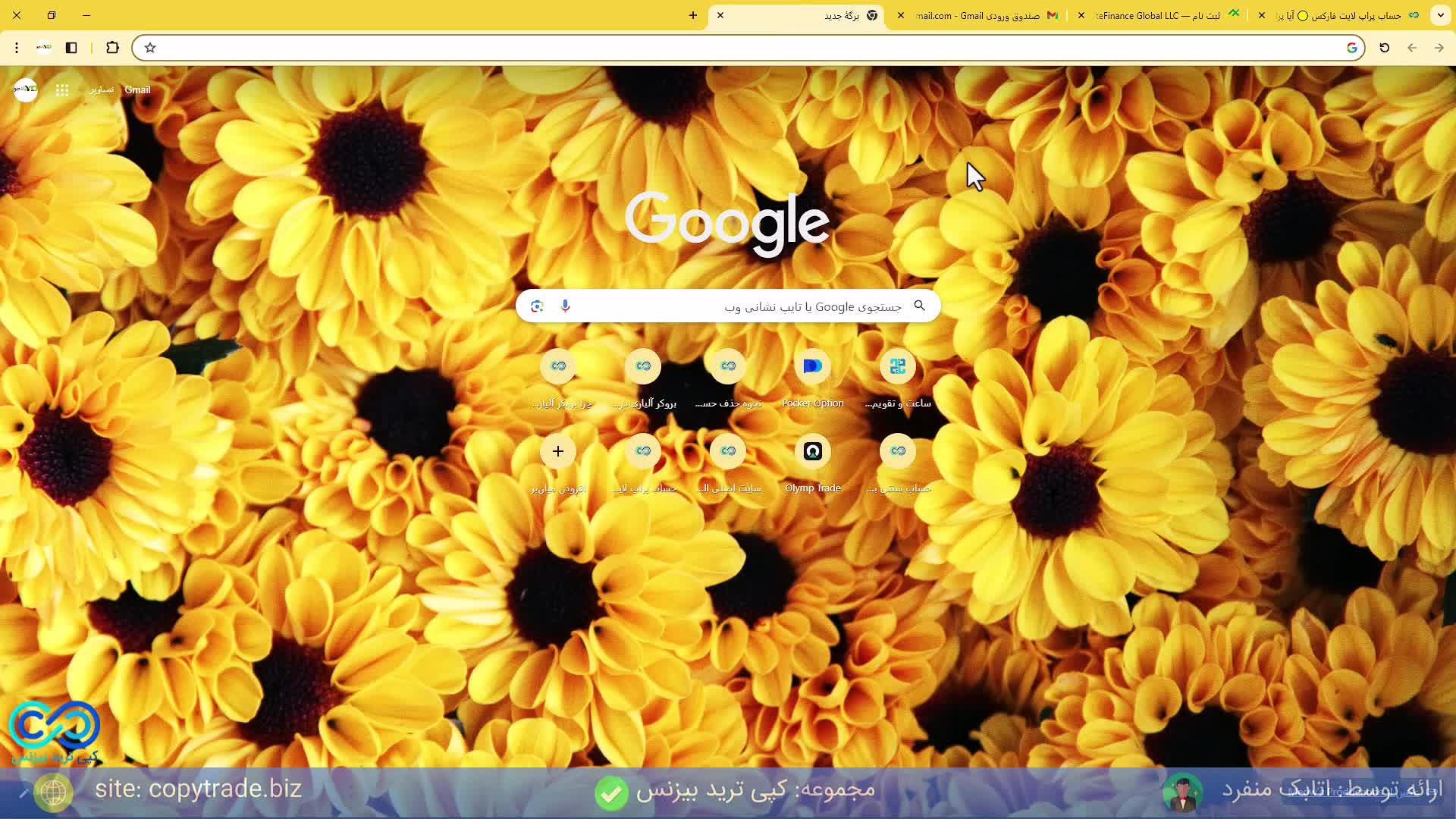The height and width of the screenshot is (819, 1456).
Task: Open the Olymp Trade shortcut
Action: click(812, 452)
